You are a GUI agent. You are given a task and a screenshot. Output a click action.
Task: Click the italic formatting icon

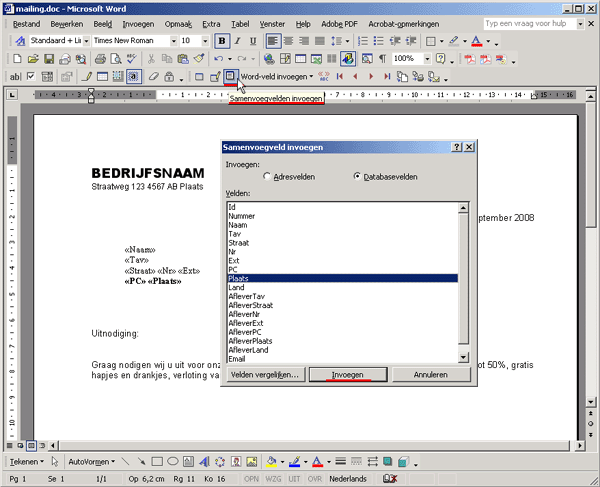[237, 41]
